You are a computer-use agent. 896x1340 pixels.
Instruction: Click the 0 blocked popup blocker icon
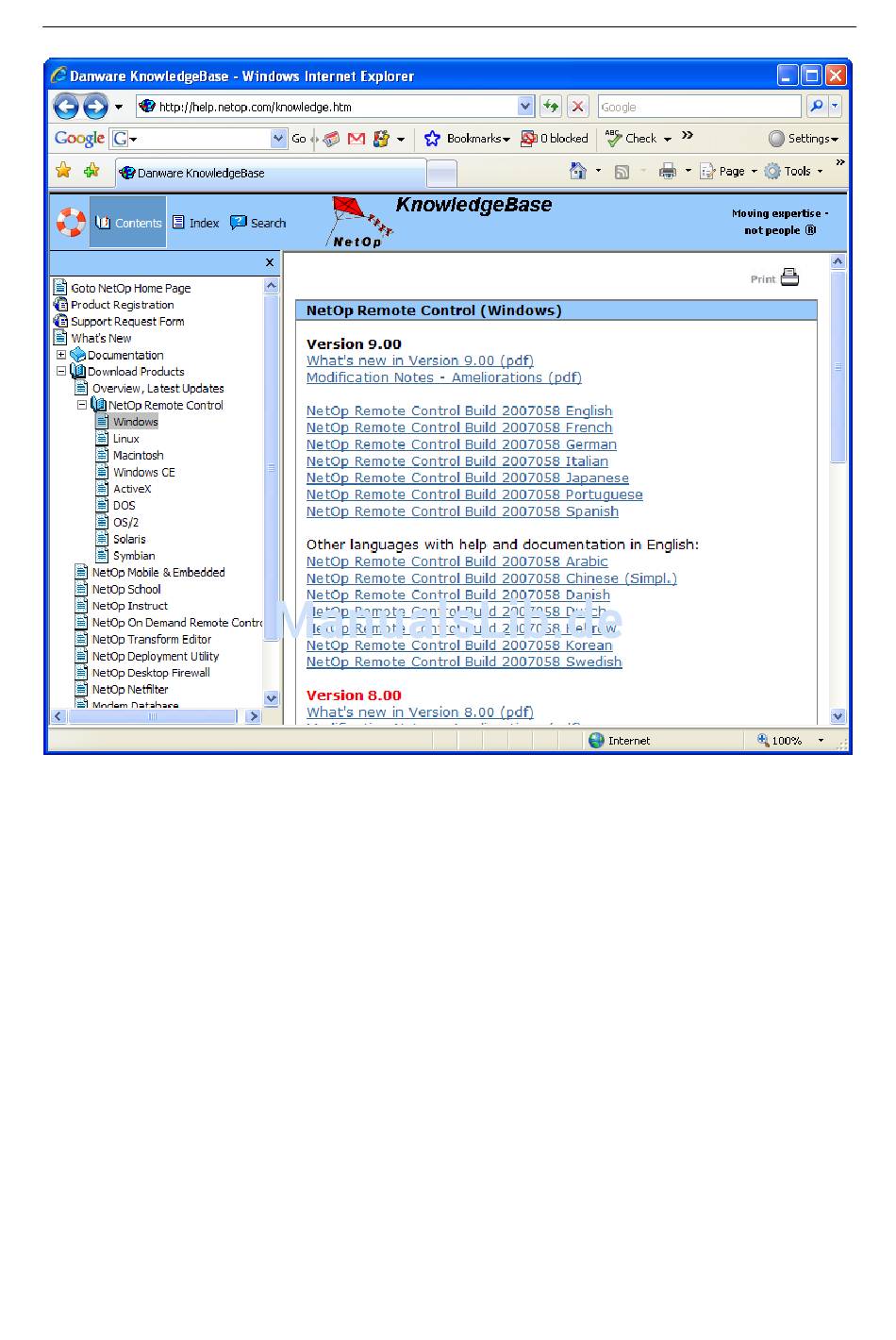point(529,139)
